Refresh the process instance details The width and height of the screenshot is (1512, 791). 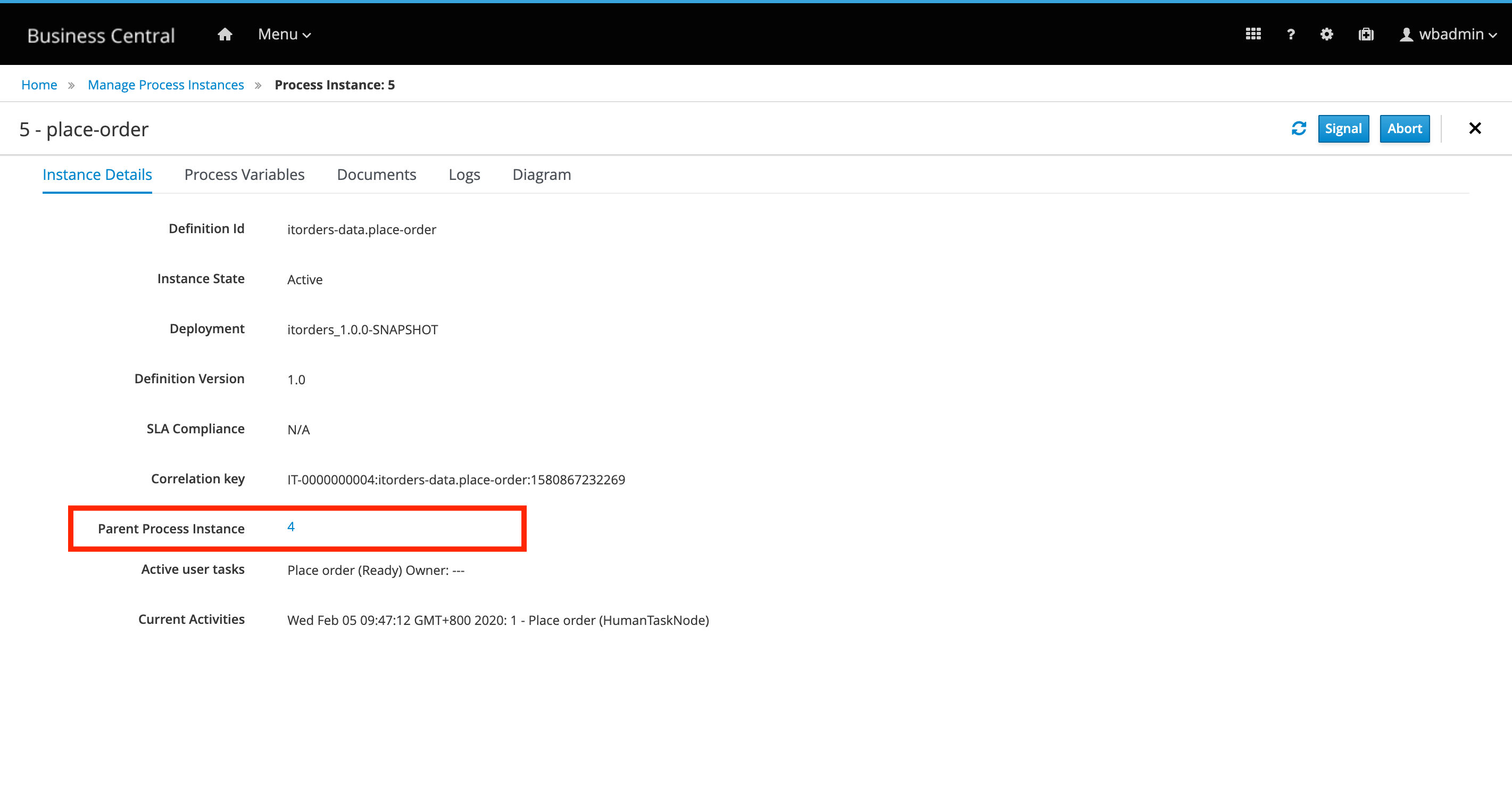click(x=1298, y=128)
